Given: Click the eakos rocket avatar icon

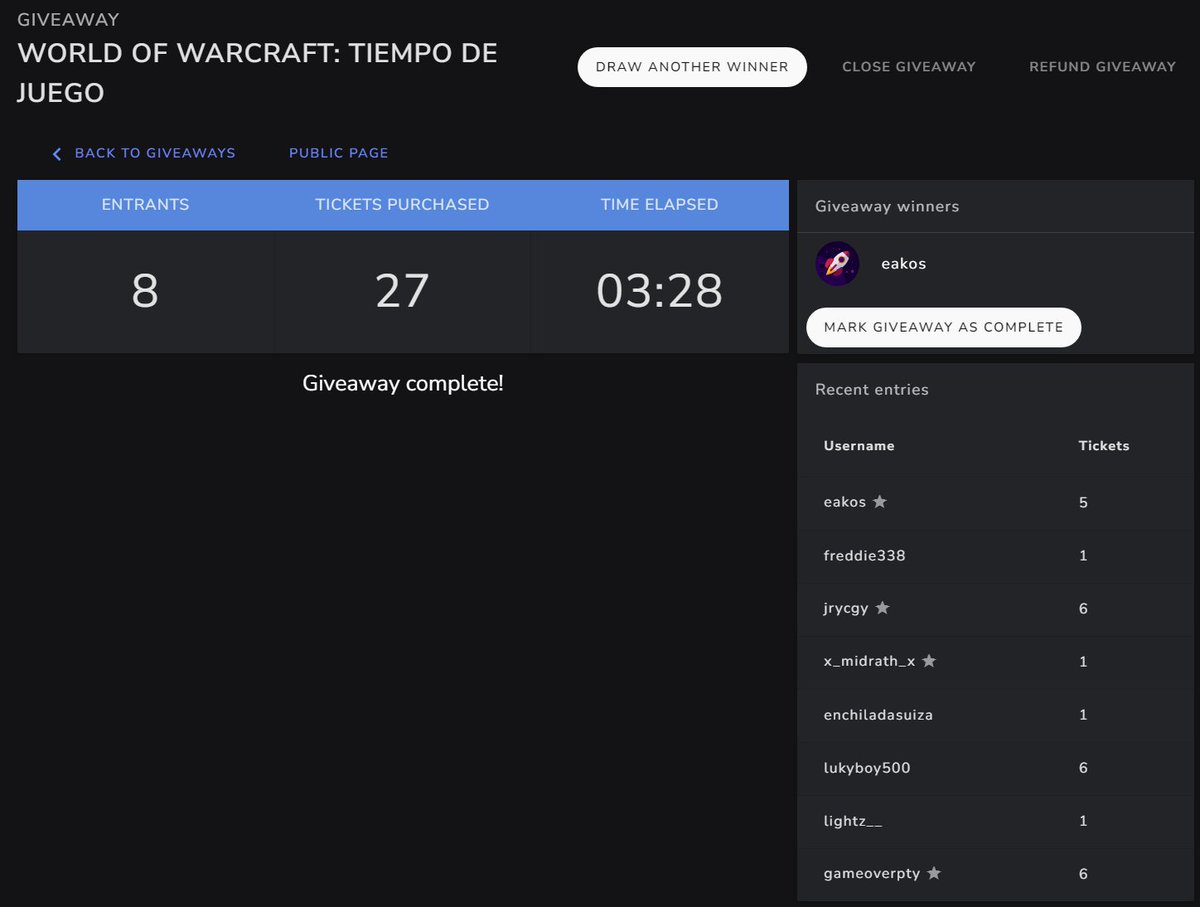Looking at the screenshot, I should point(837,264).
